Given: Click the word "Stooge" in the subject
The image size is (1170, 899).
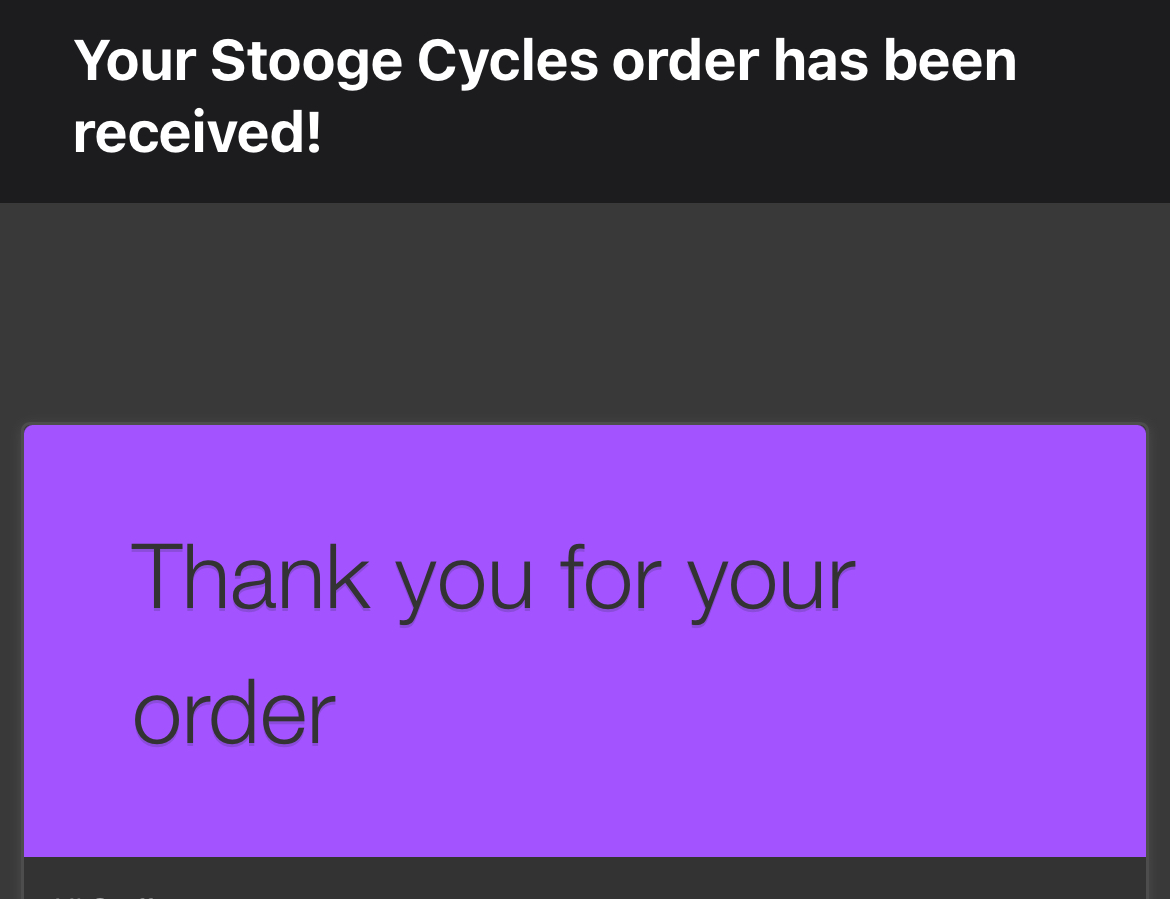Looking at the screenshot, I should tap(305, 61).
